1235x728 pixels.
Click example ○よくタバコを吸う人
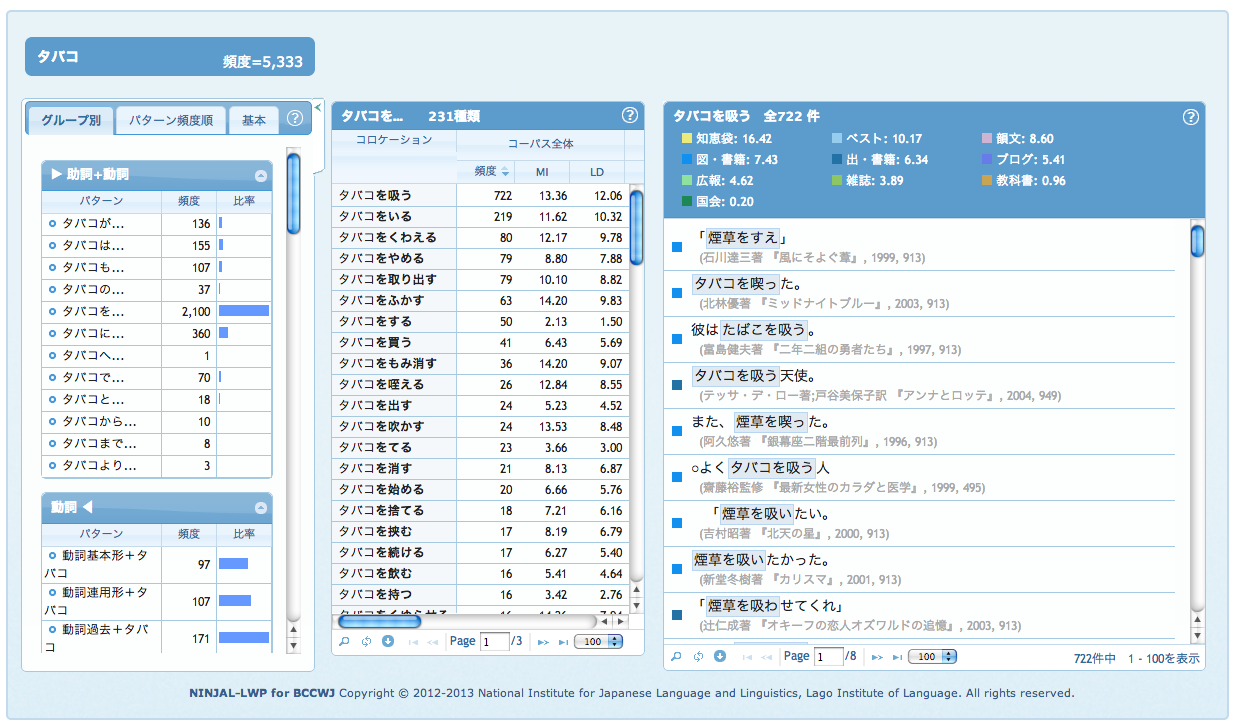pyautogui.click(x=760, y=467)
